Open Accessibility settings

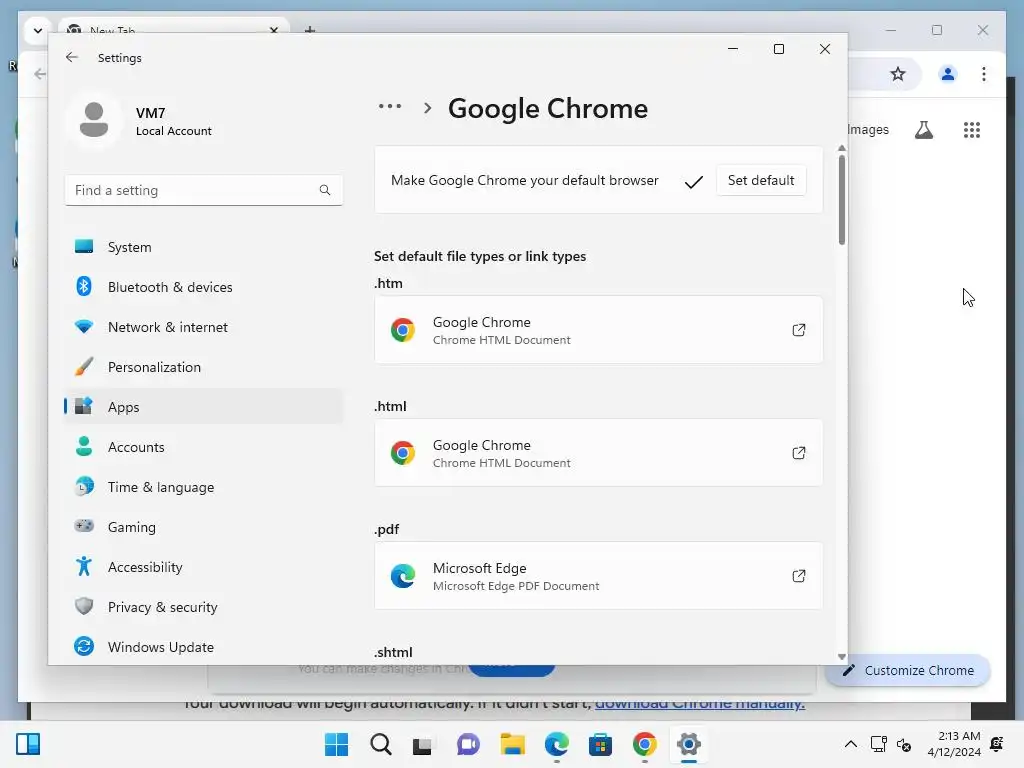click(203, 567)
